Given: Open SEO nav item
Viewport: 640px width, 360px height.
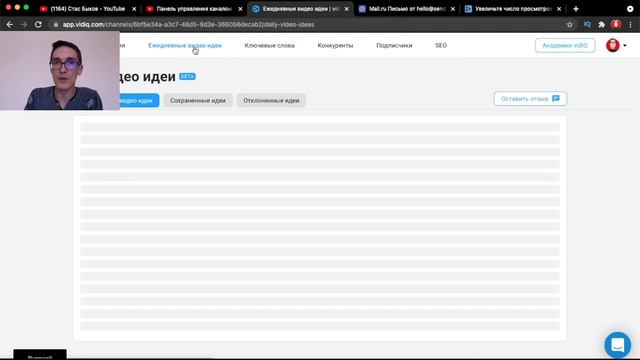Looking at the screenshot, I should [x=441, y=45].
